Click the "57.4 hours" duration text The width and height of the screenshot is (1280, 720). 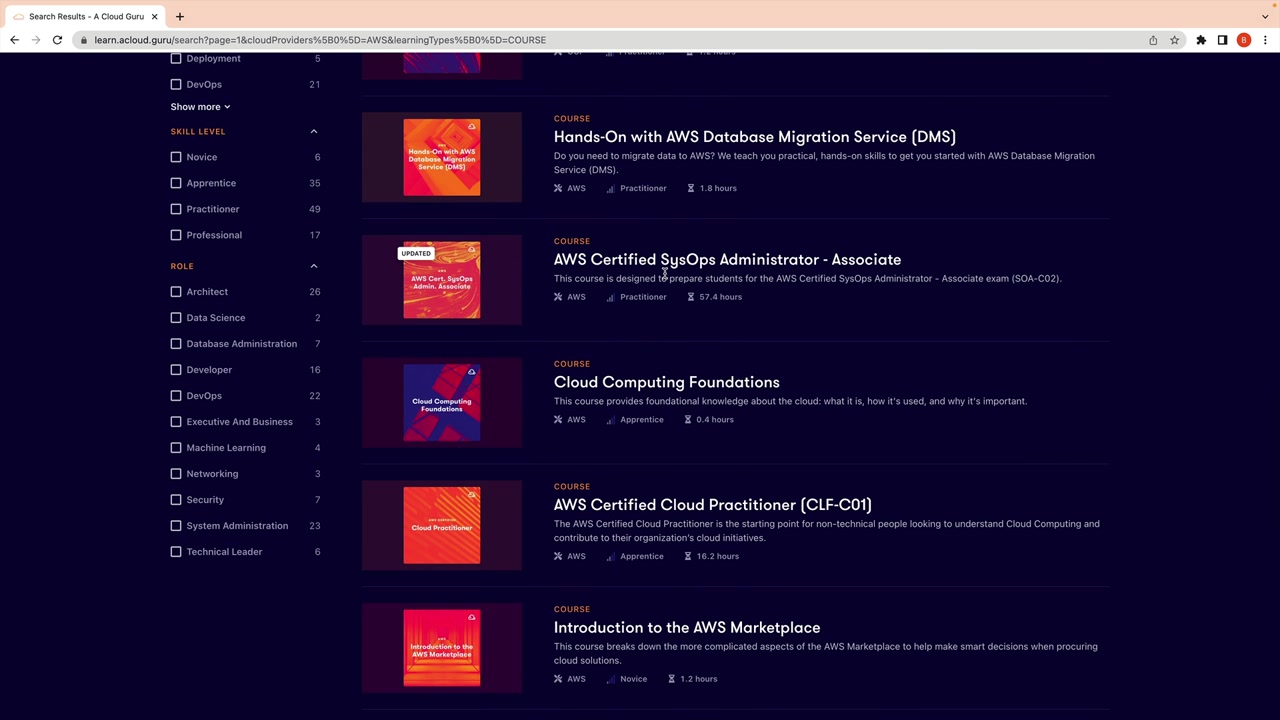click(720, 297)
